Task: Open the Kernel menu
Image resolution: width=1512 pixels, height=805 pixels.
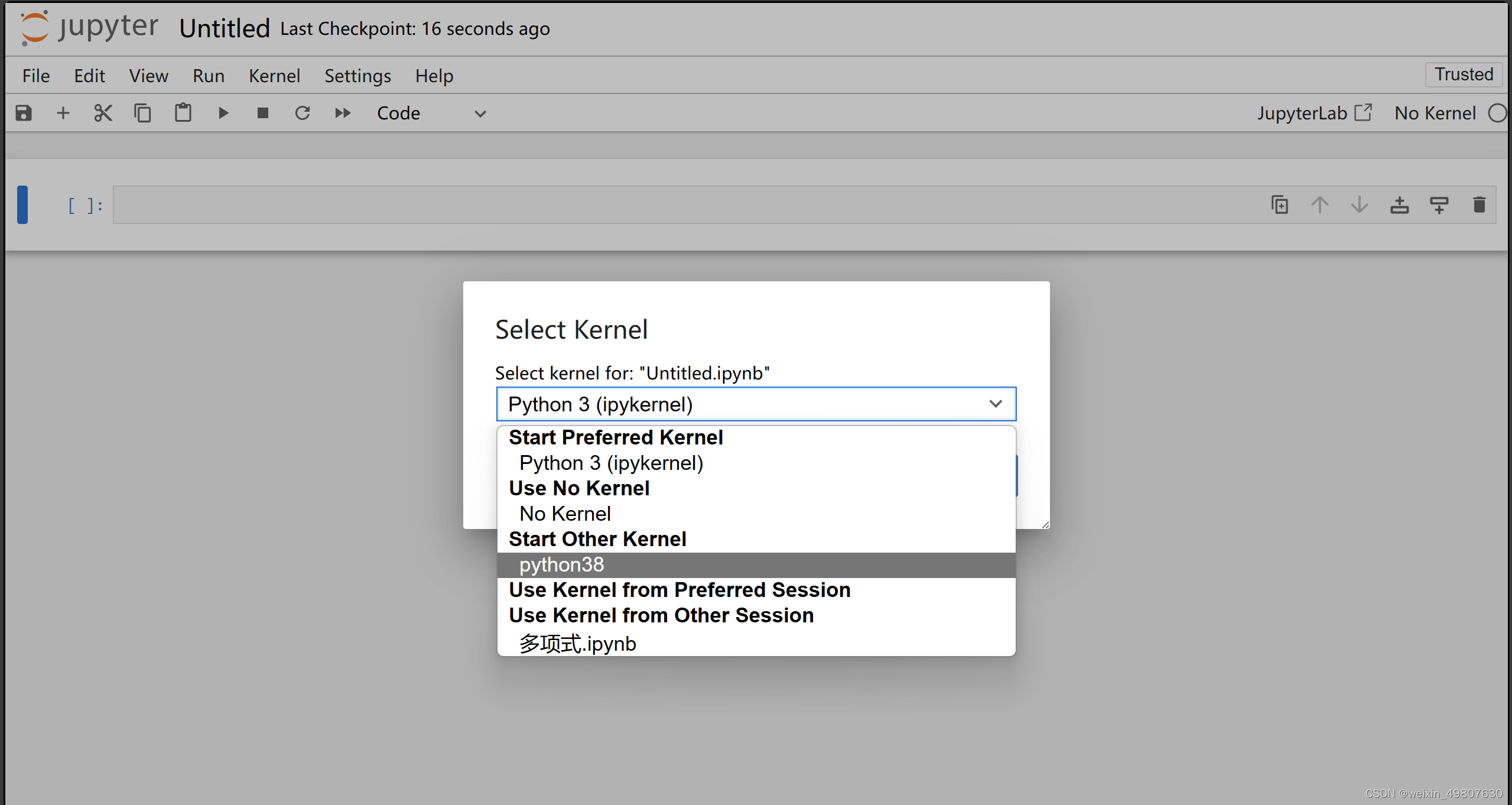Action: pos(274,76)
